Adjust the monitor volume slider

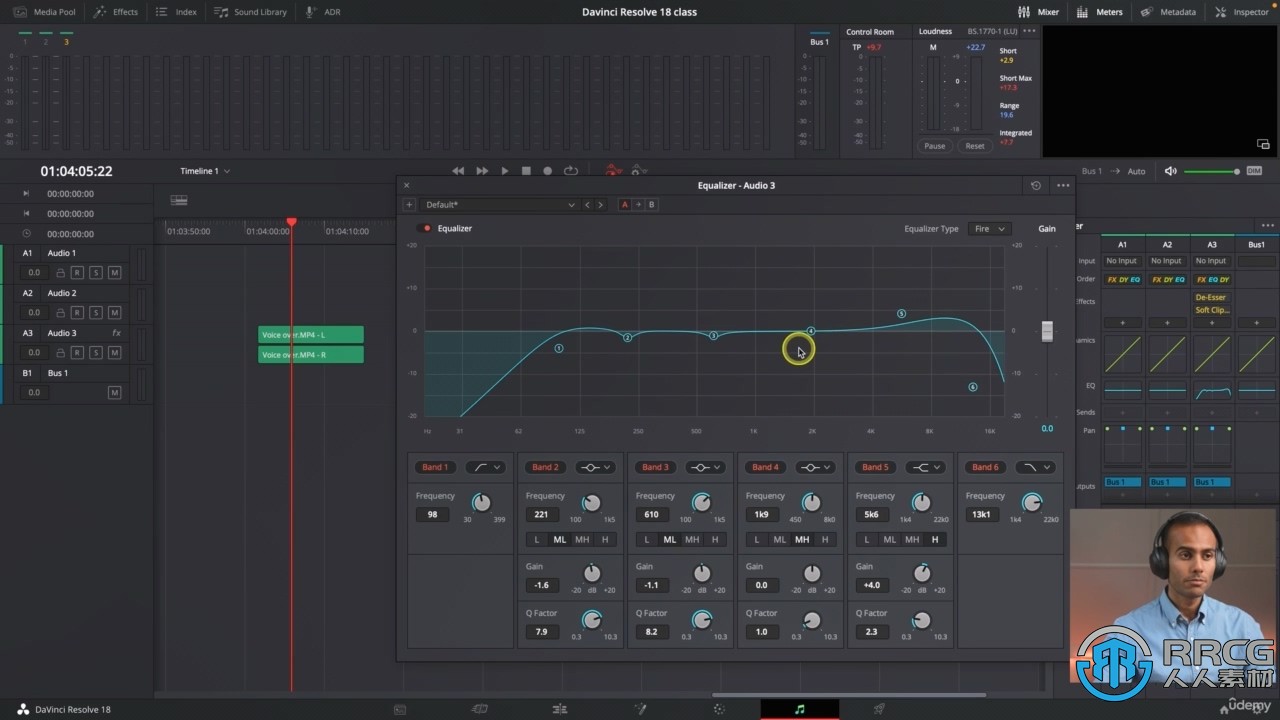(1212, 171)
